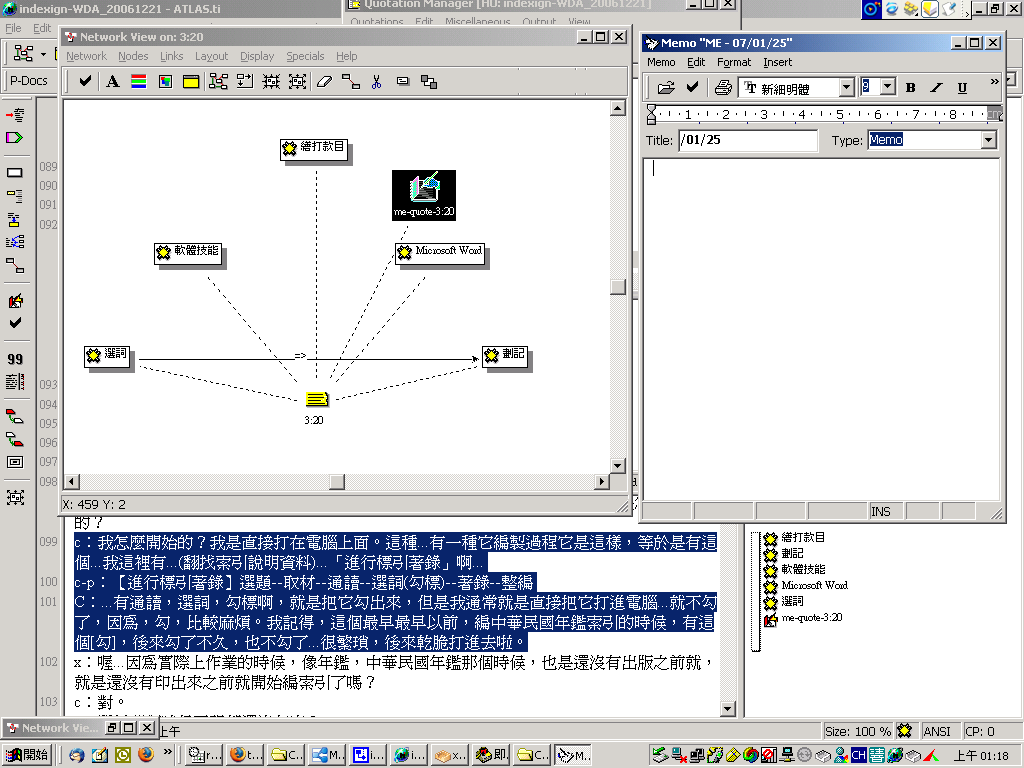The height and width of the screenshot is (768, 1024).
Task: Toggle italic formatting in Memo
Action: 936,87
